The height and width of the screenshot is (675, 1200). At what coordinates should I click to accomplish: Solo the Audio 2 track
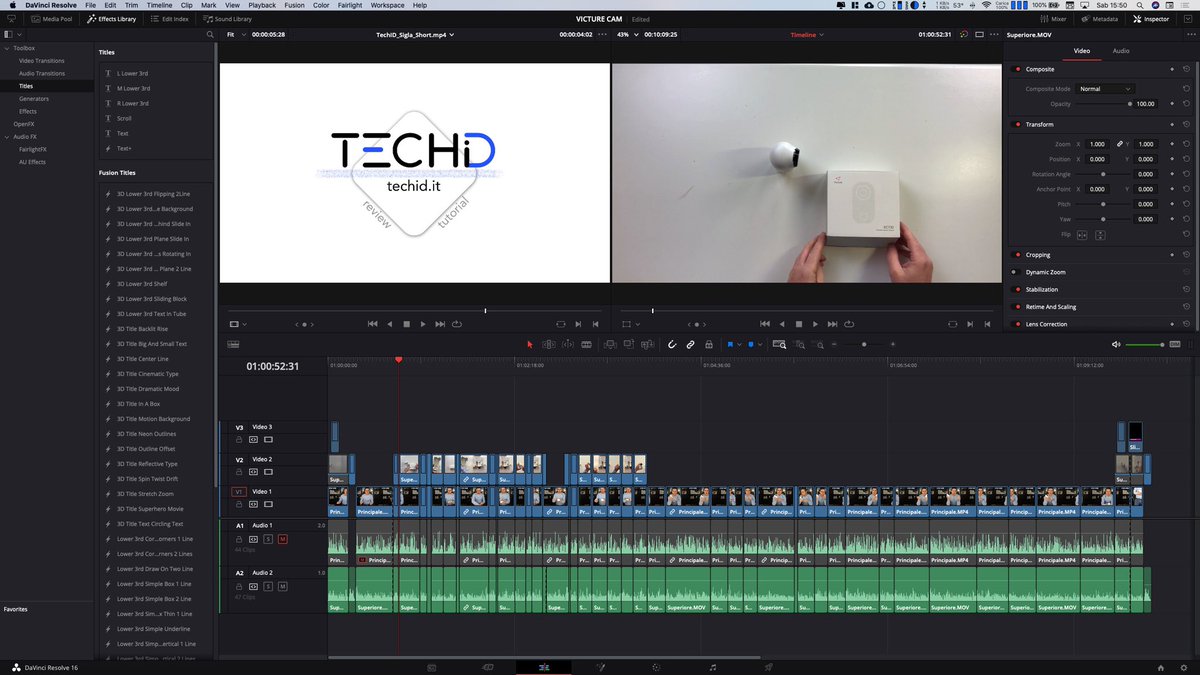coord(268,587)
